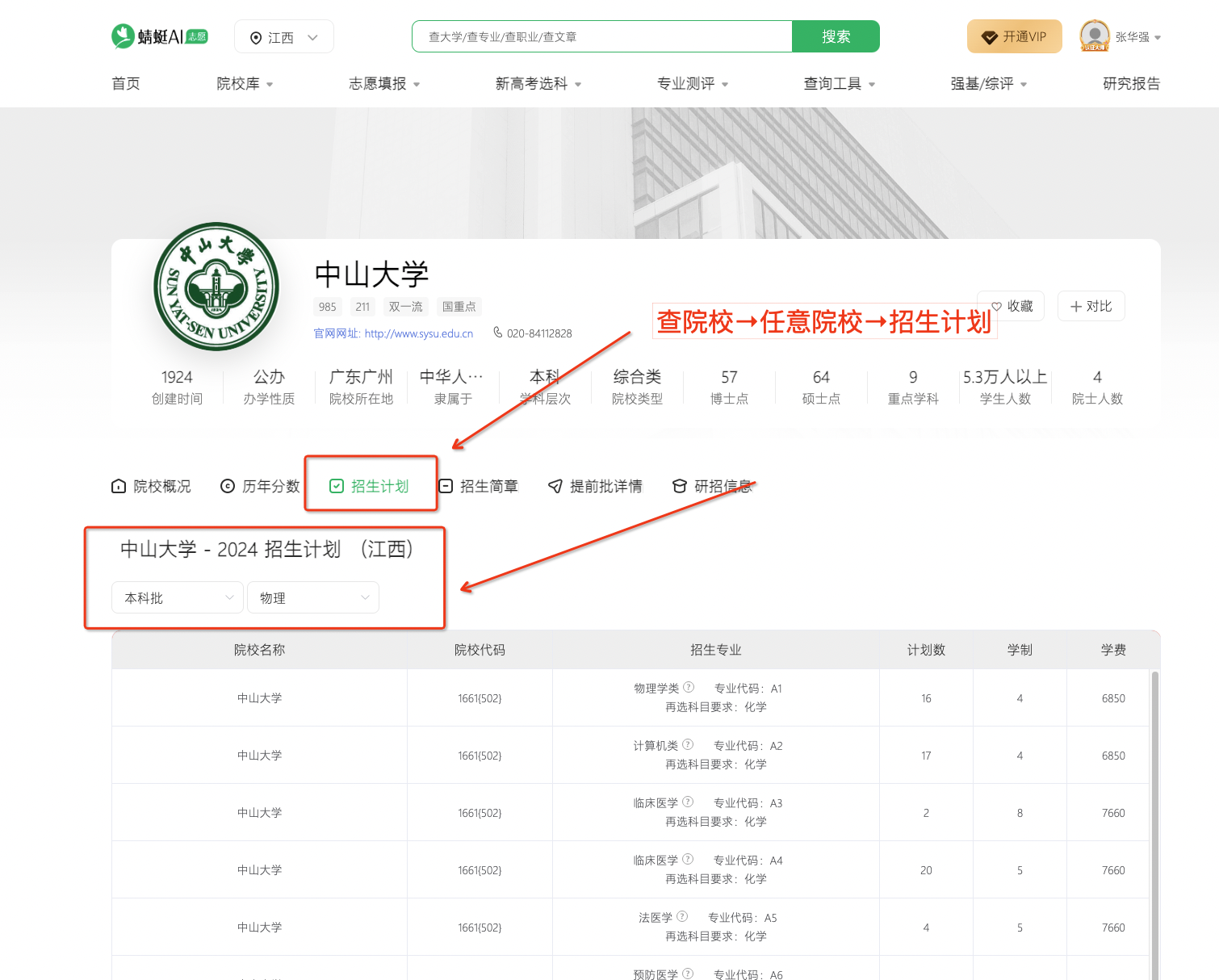Viewport: 1219px width, 980px height.
Task: Click the help icon beside 临床医学 A3
Action: 688,802
